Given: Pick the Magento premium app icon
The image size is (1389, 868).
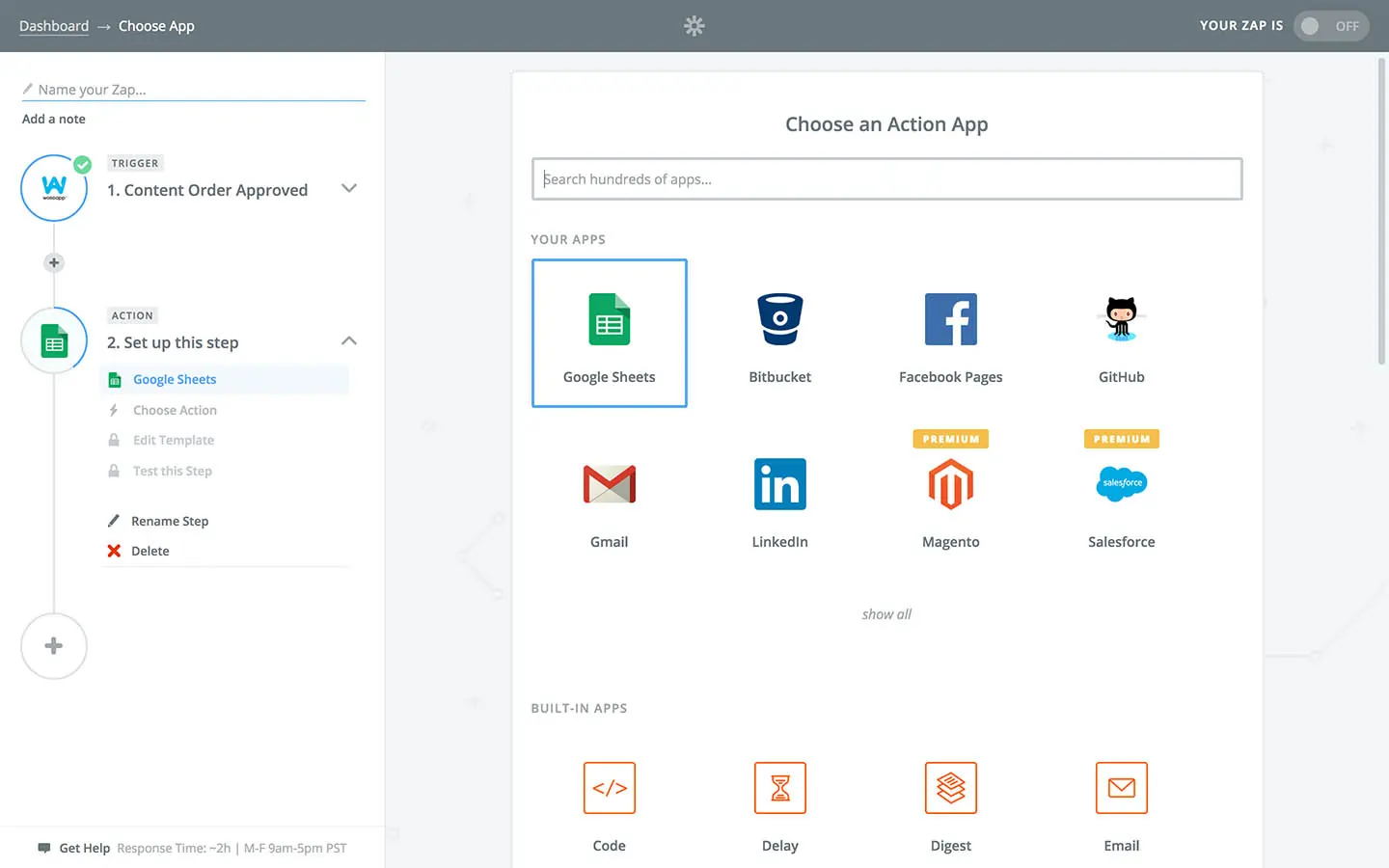Looking at the screenshot, I should (x=950, y=484).
